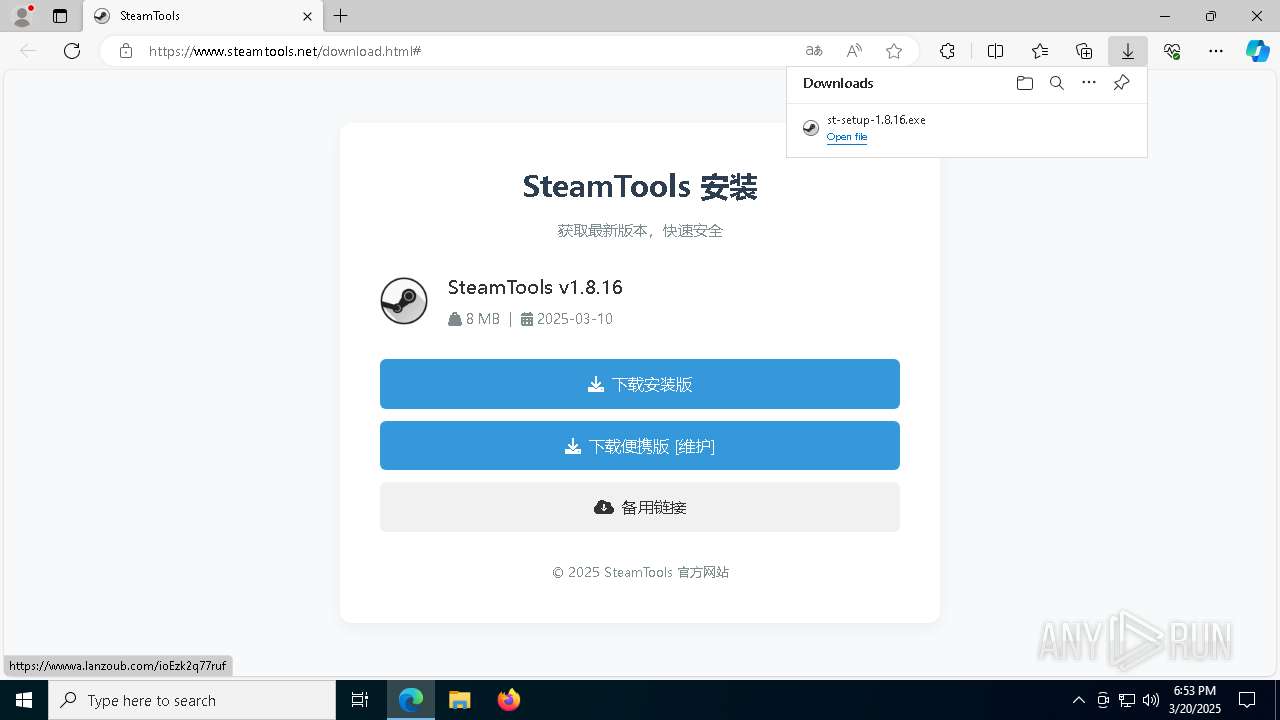
Task: Open File Explorer from taskbar
Action: point(459,700)
